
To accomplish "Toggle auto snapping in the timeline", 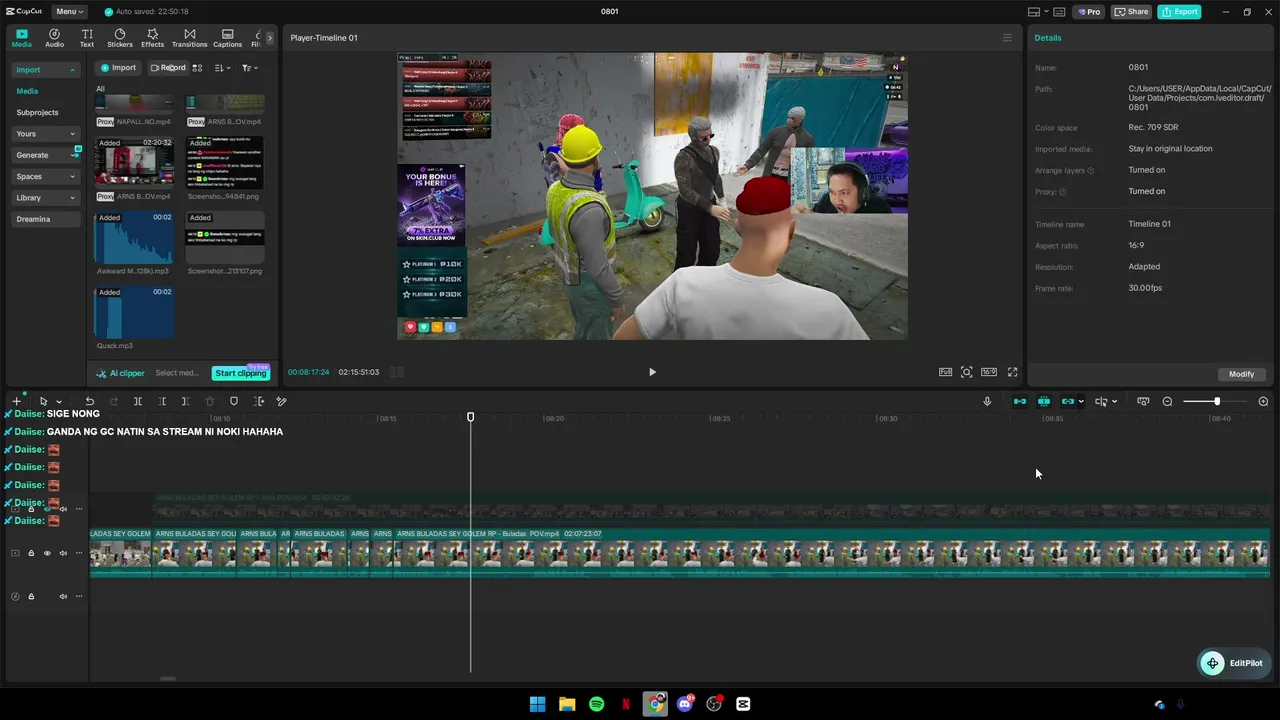I will pyautogui.click(x=1044, y=401).
